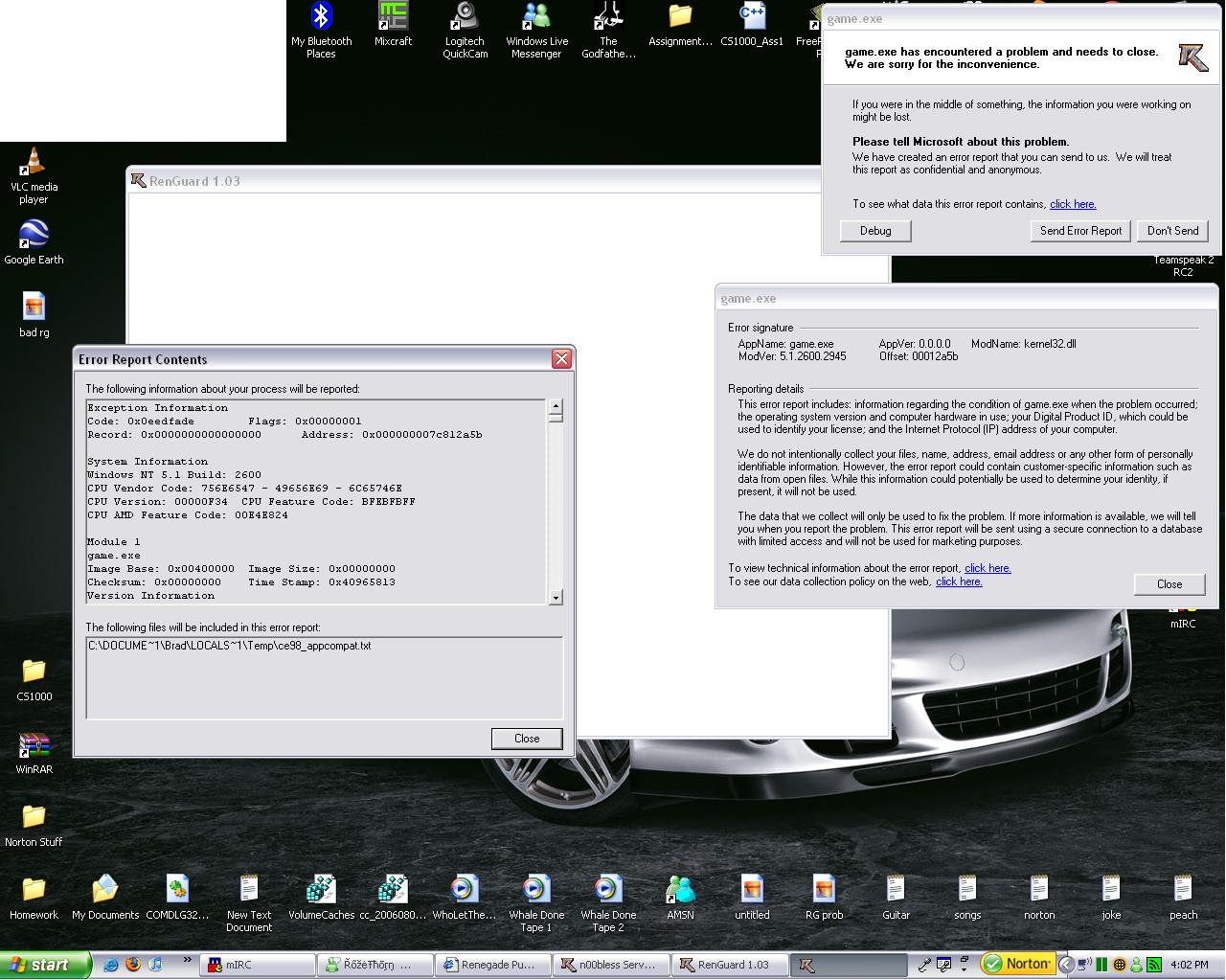This screenshot has height=980, width=1226.
Task: Open the Start menu
Action: click(x=45, y=965)
